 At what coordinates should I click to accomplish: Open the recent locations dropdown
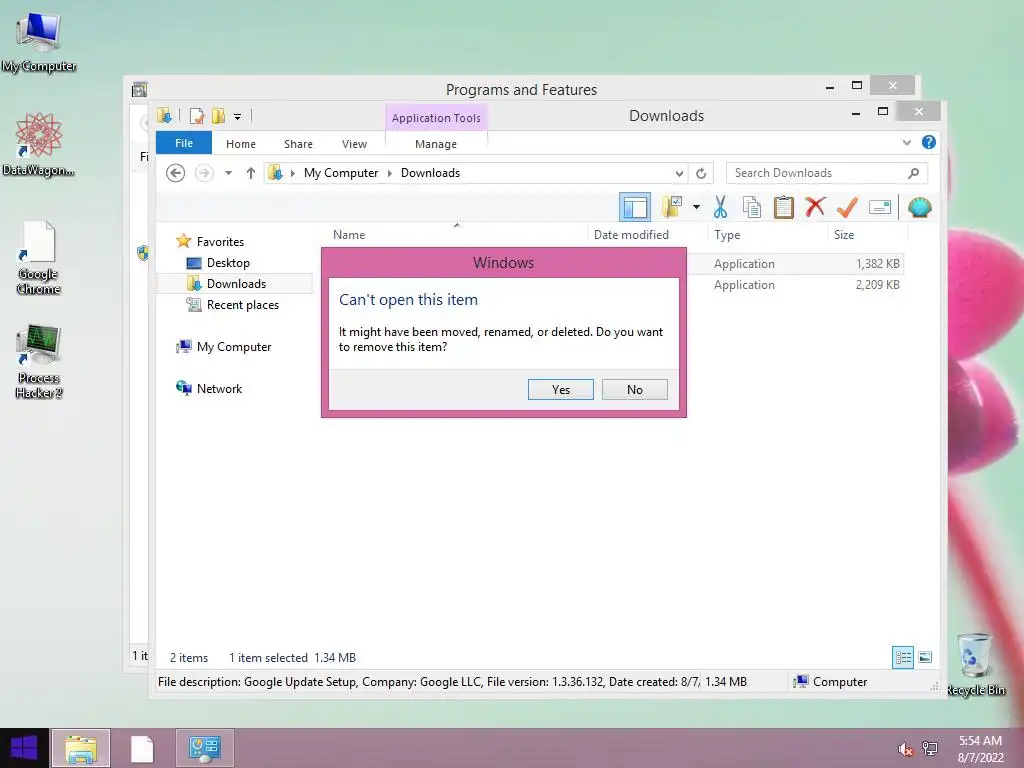[229, 173]
